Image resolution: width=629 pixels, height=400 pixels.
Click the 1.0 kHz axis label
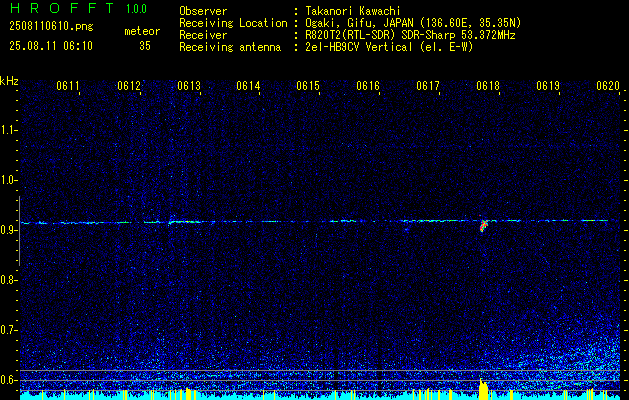tap(8, 180)
